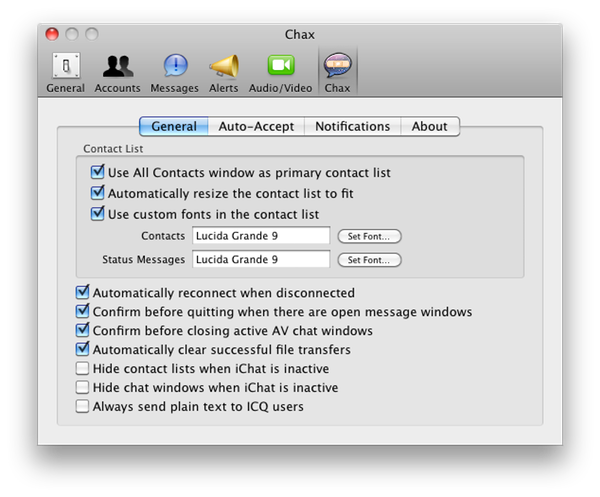Click Set Font button for Contacts
The image size is (600, 497).
(369, 236)
